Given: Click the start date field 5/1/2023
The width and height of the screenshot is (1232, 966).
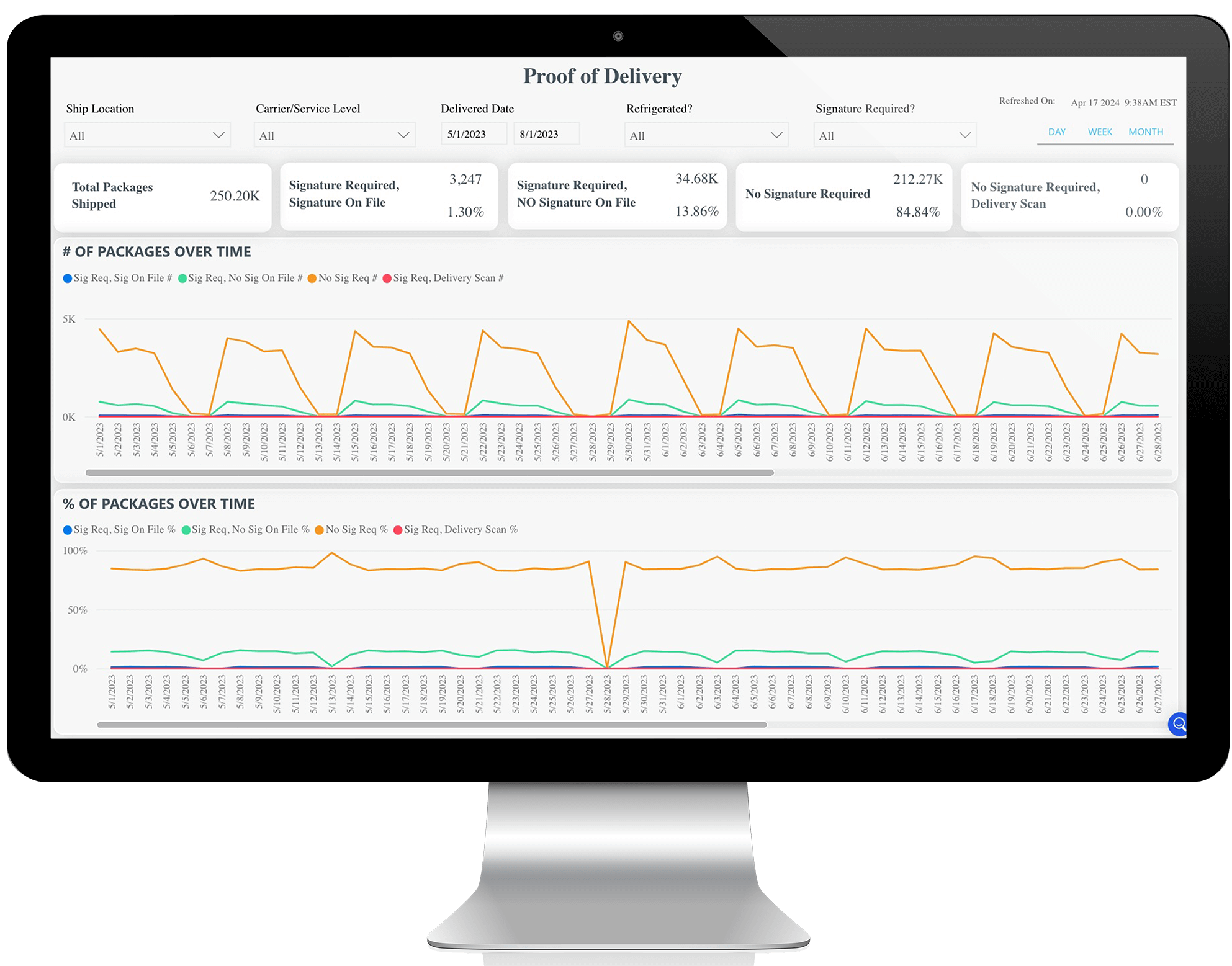Looking at the screenshot, I should point(474,134).
